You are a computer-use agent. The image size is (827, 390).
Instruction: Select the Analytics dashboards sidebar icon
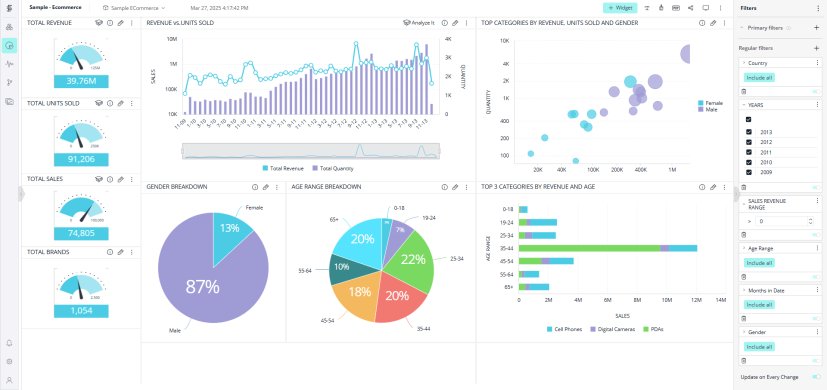(9, 45)
